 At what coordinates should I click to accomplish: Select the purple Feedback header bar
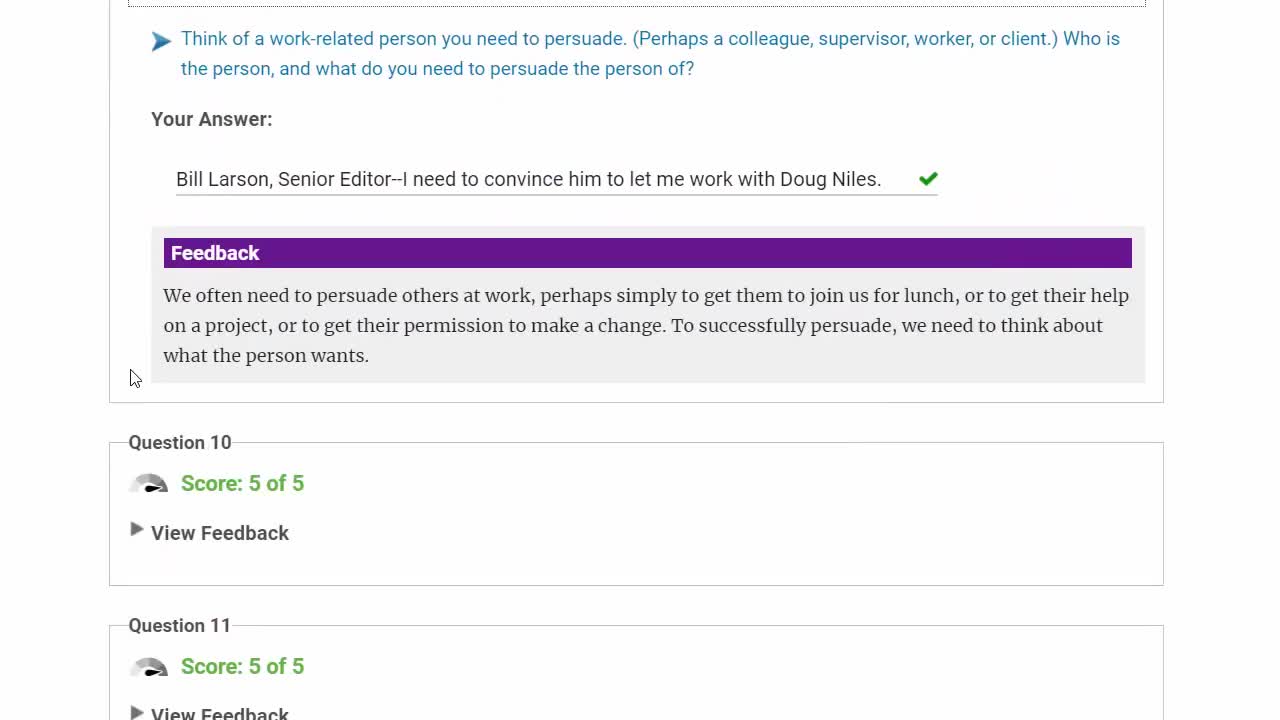click(647, 253)
